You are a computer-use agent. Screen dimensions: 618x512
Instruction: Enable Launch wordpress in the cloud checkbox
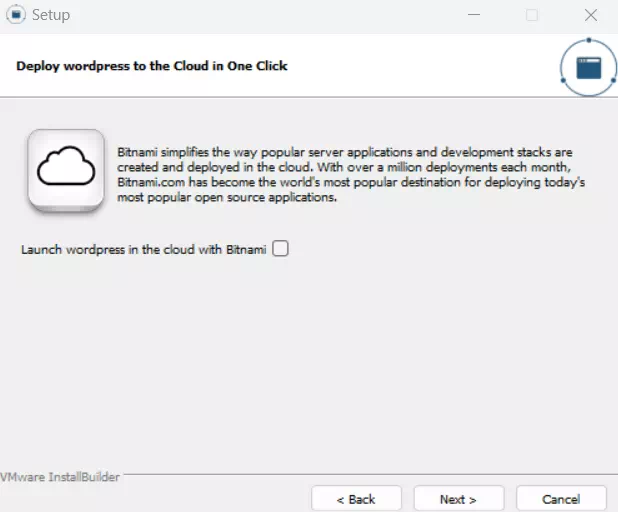click(x=280, y=249)
